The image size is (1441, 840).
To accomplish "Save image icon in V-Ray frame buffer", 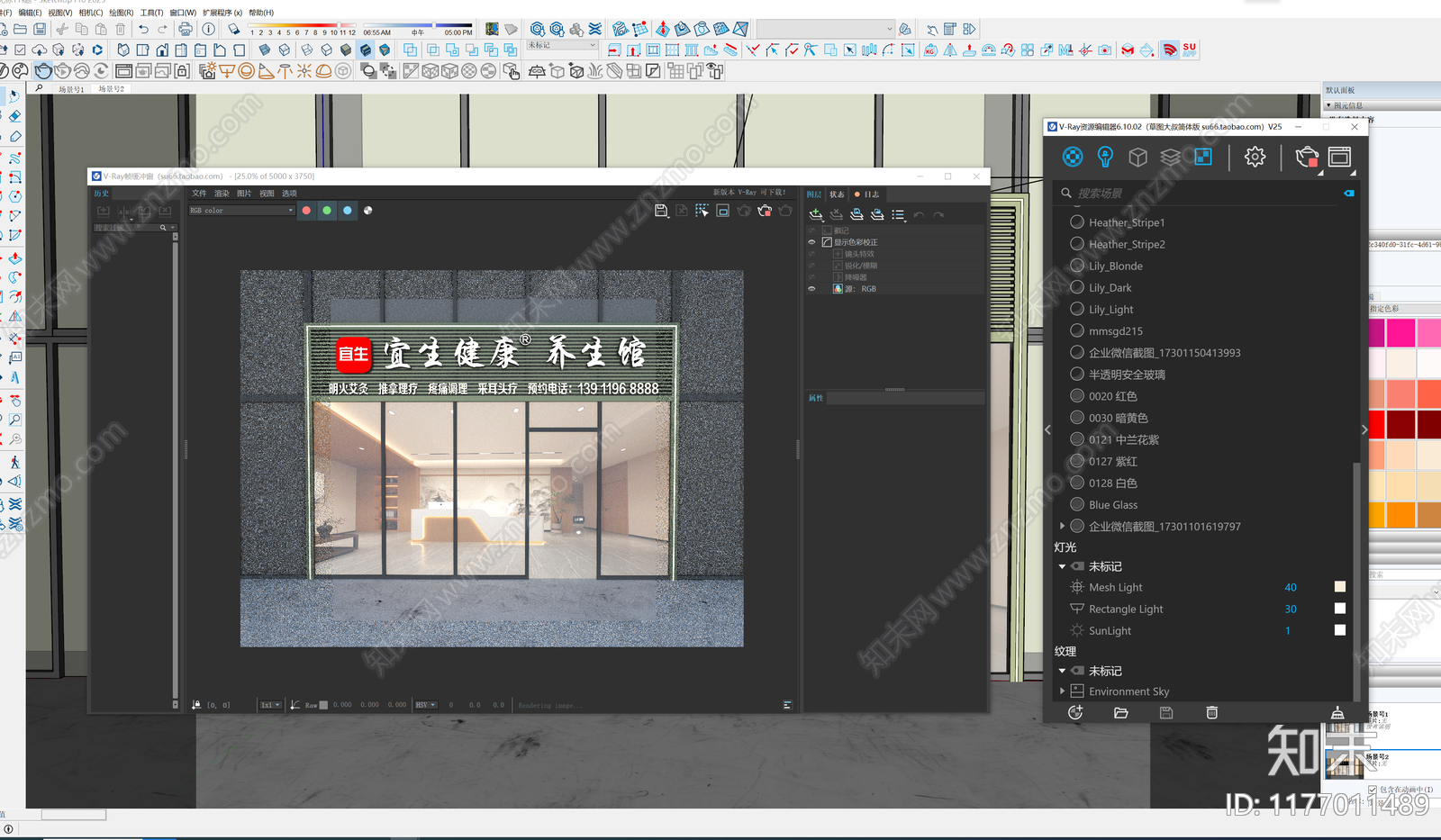I will coord(661,211).
